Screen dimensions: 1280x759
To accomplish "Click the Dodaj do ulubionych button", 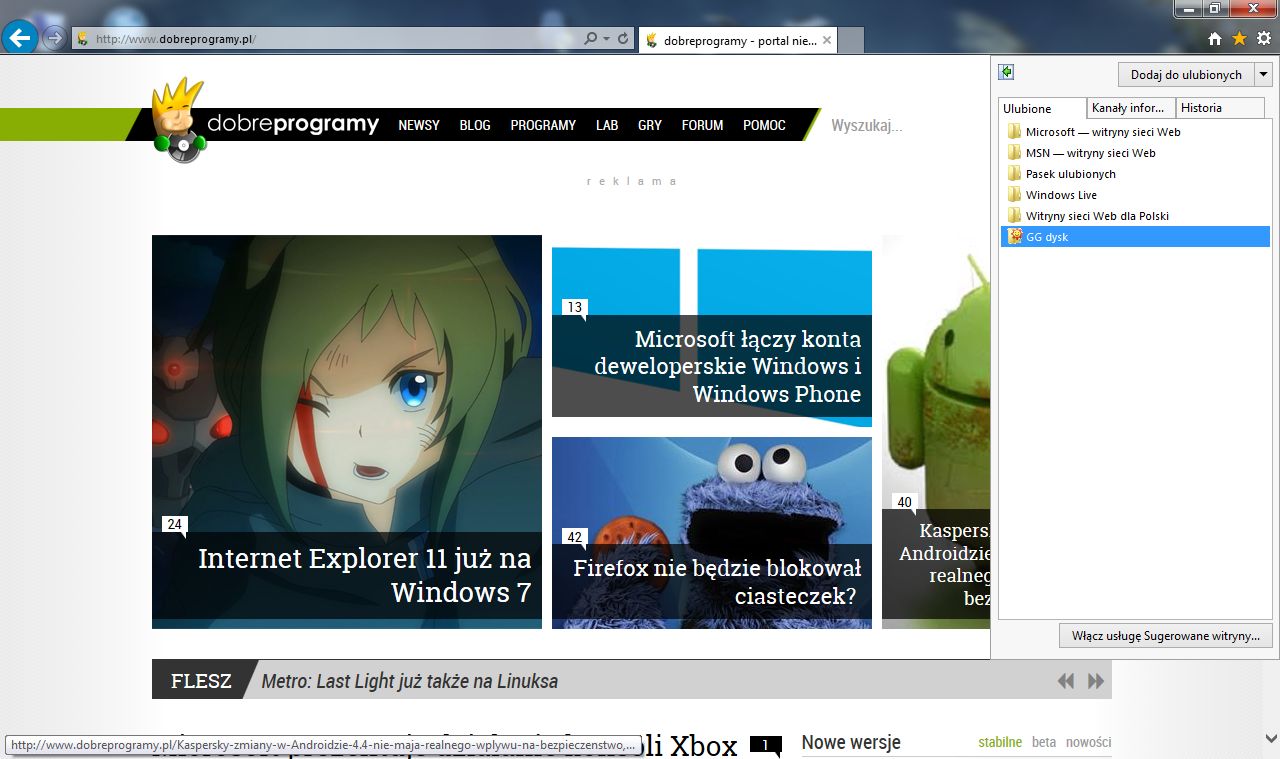I will click(x=1186, y=75).
